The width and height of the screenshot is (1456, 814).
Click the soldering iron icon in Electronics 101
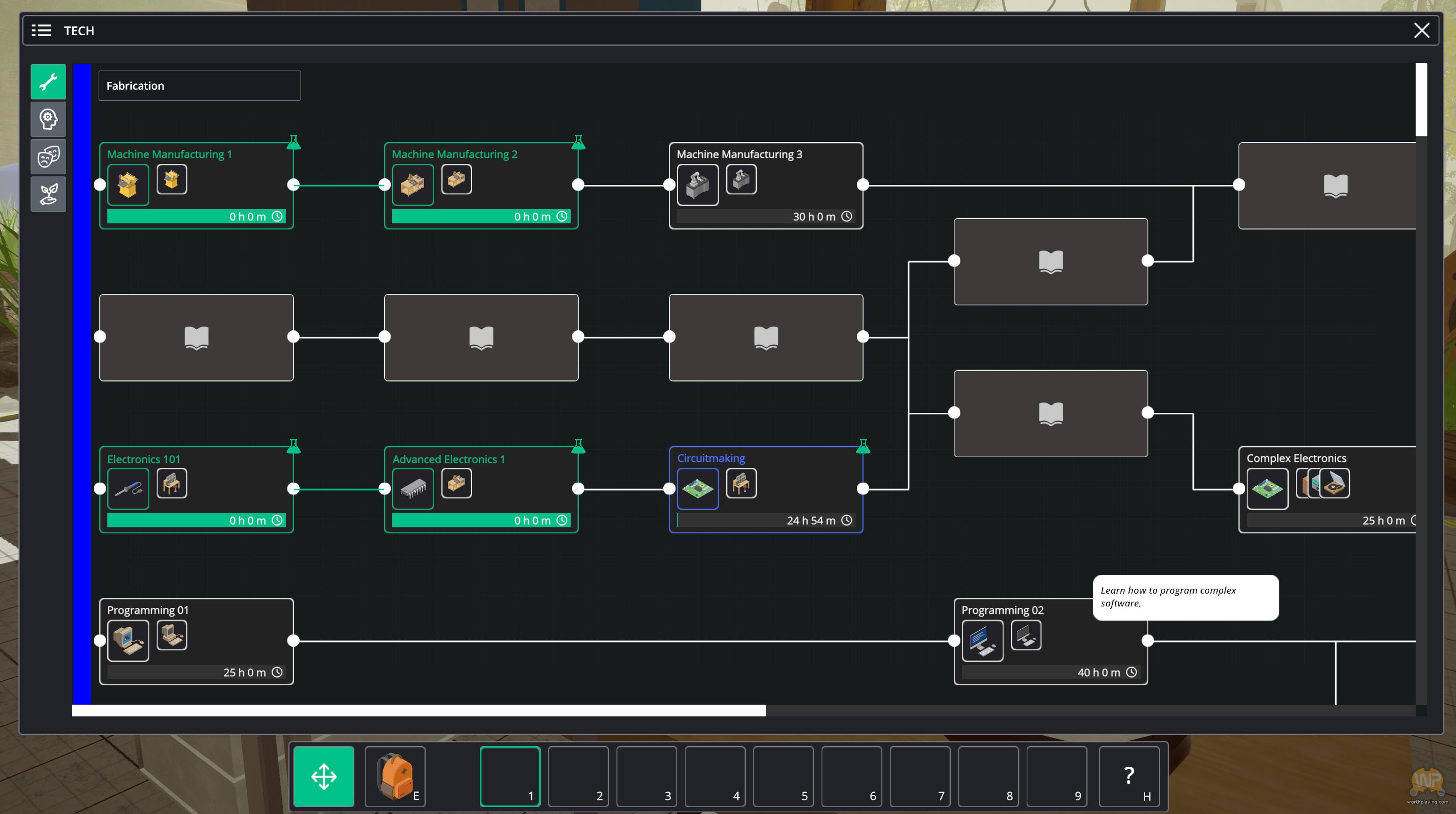[128, 488]
